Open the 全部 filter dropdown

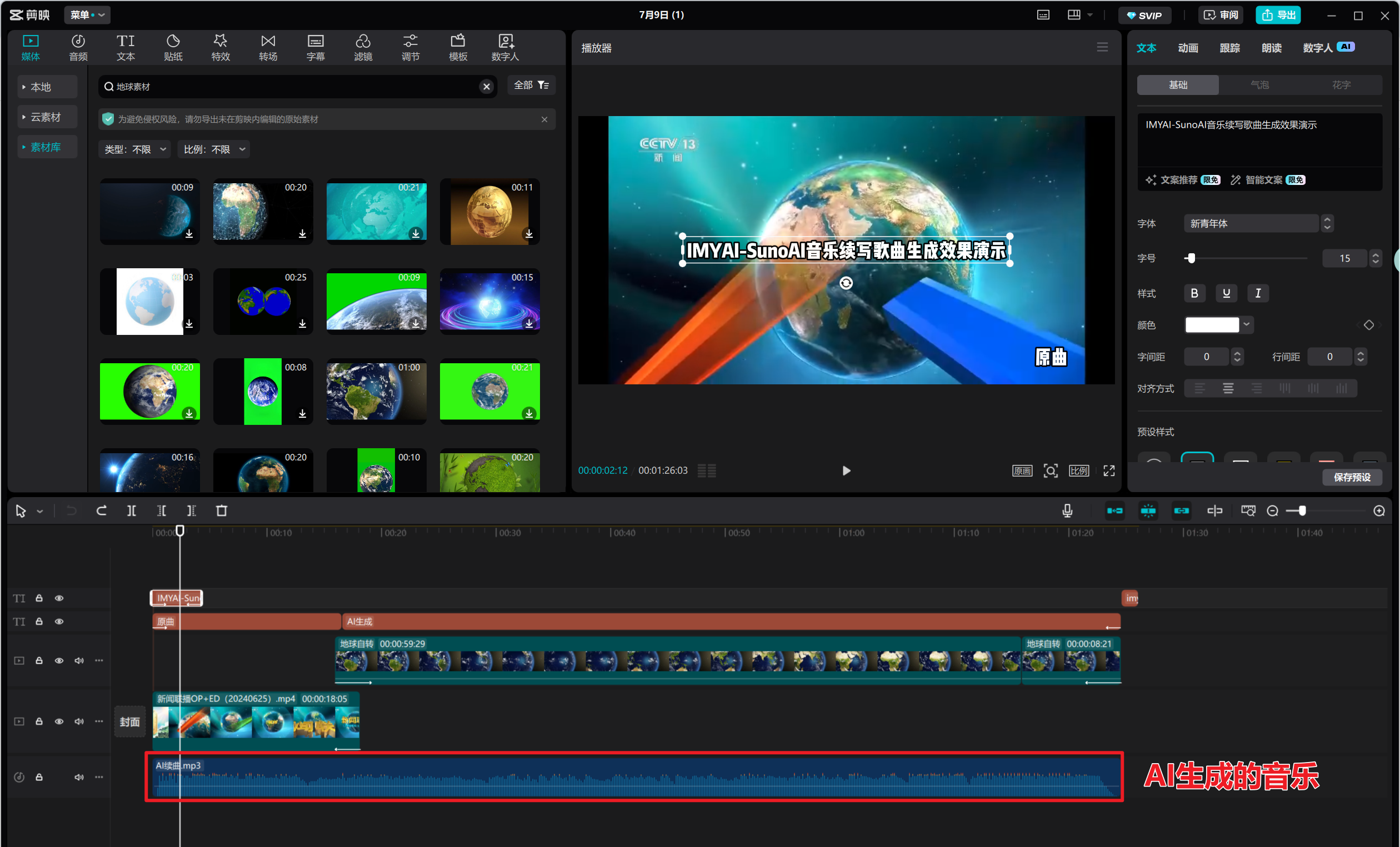[531, 85]
